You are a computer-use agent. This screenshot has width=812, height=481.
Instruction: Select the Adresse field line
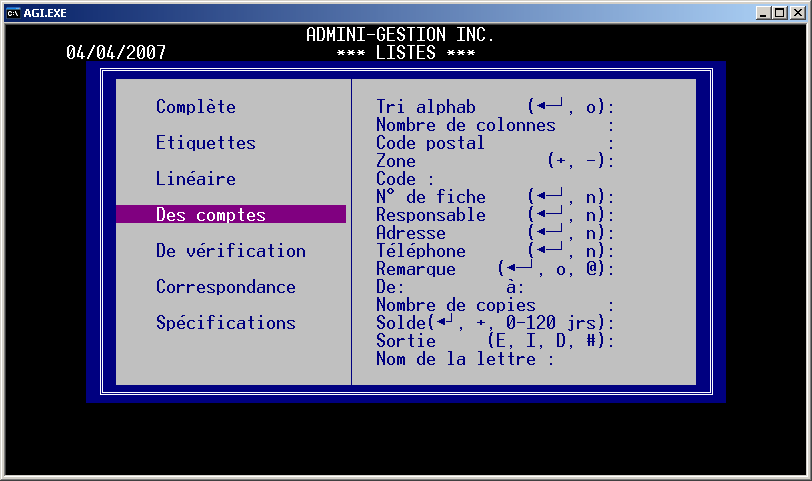pyautogui.click(x=495, y=232)
